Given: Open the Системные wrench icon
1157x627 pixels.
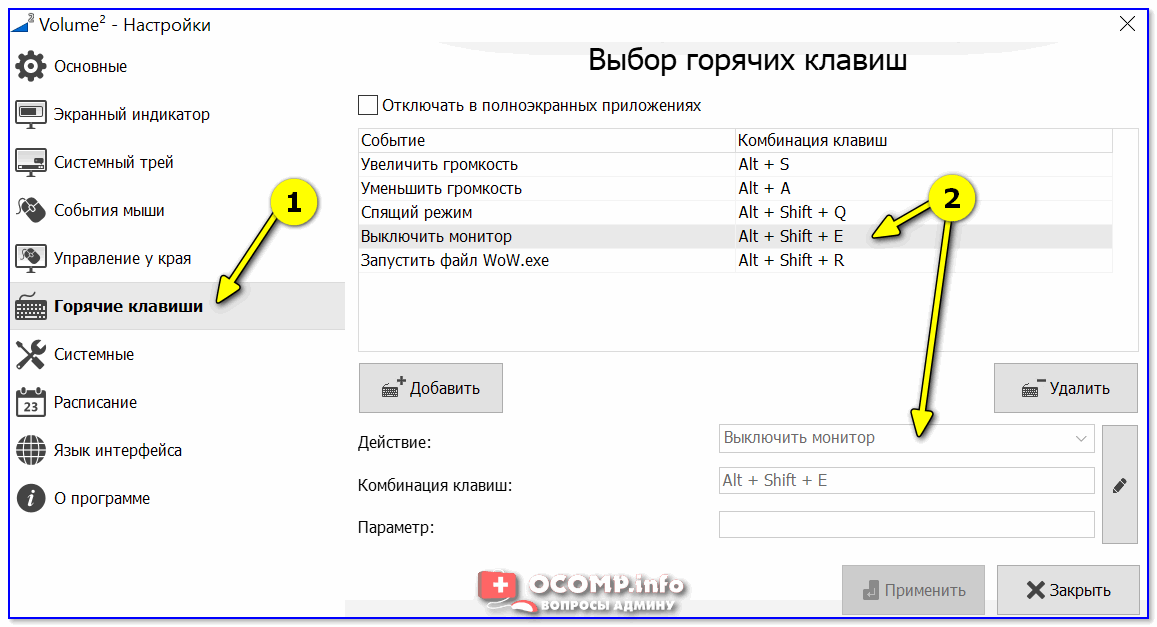Looking at the screenshot, I should tap(31, 355).
